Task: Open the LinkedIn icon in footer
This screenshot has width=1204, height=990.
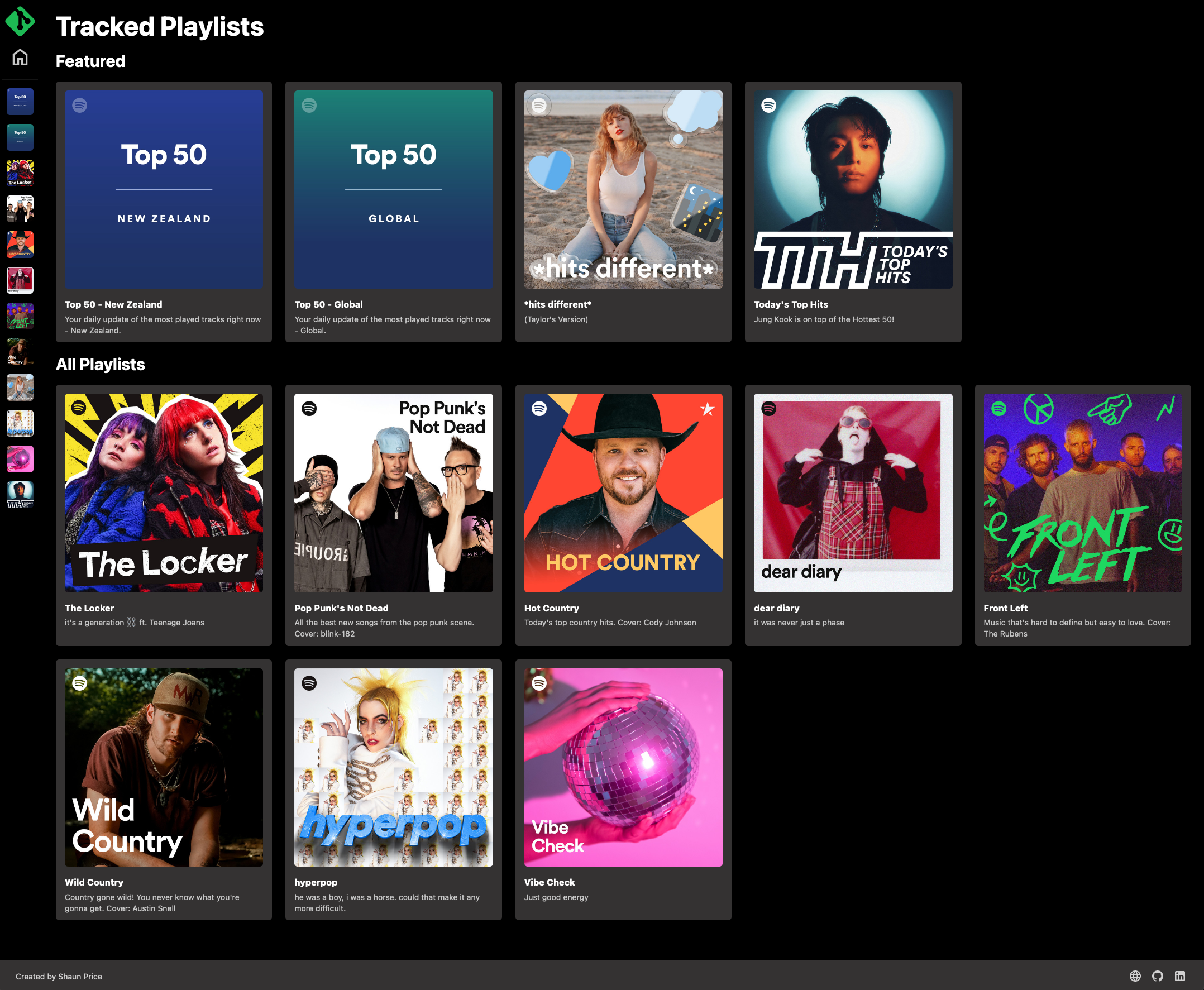Action: 1179,975
